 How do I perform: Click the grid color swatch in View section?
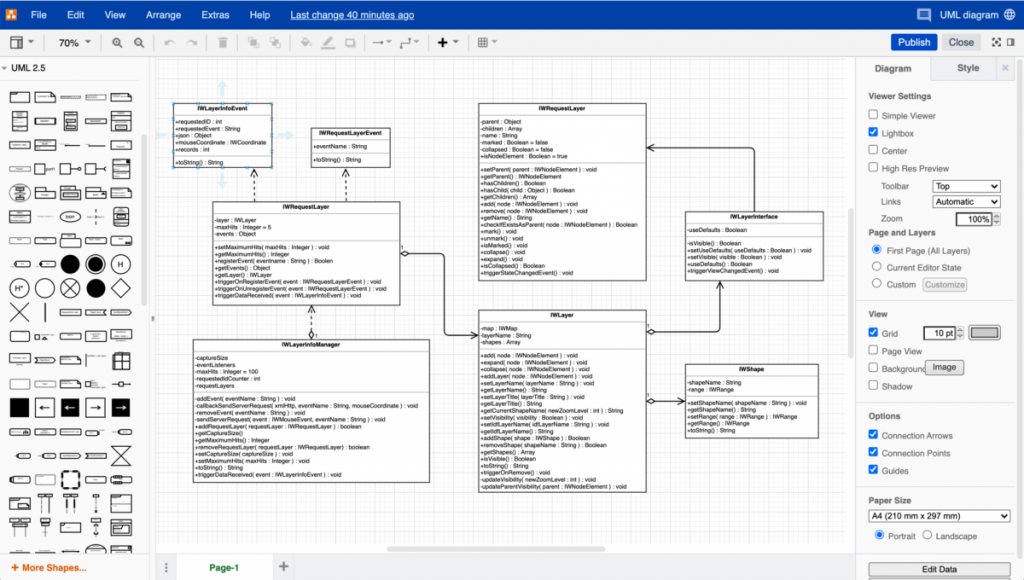985,332
